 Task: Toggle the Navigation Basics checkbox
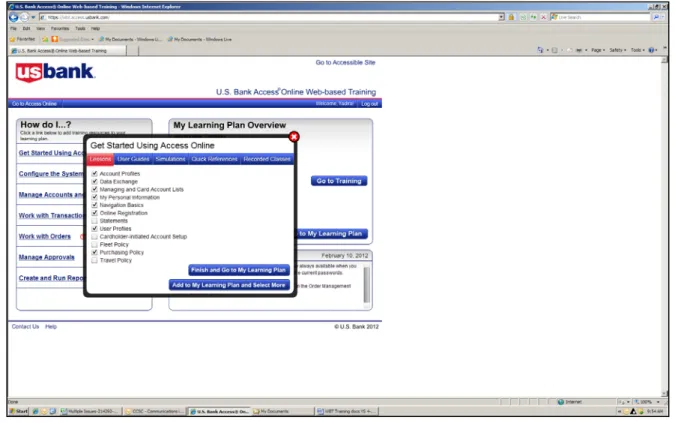(95, 205)
